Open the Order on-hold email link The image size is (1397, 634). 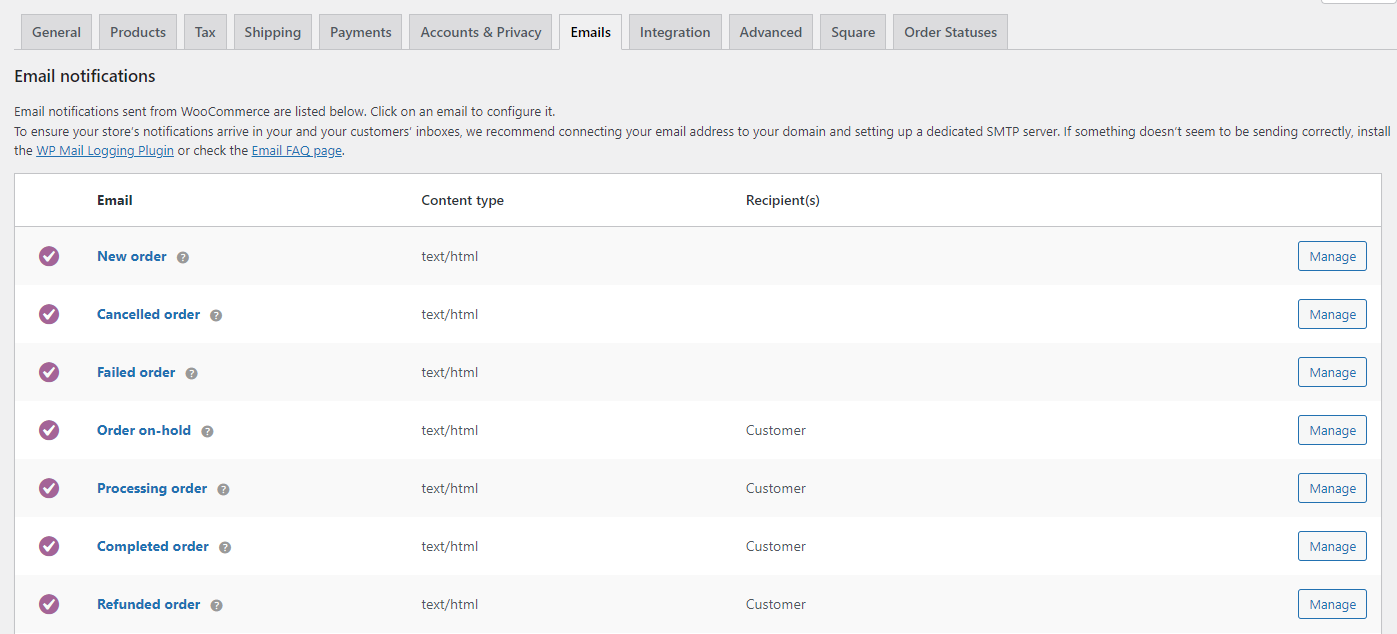click(144, 430)
